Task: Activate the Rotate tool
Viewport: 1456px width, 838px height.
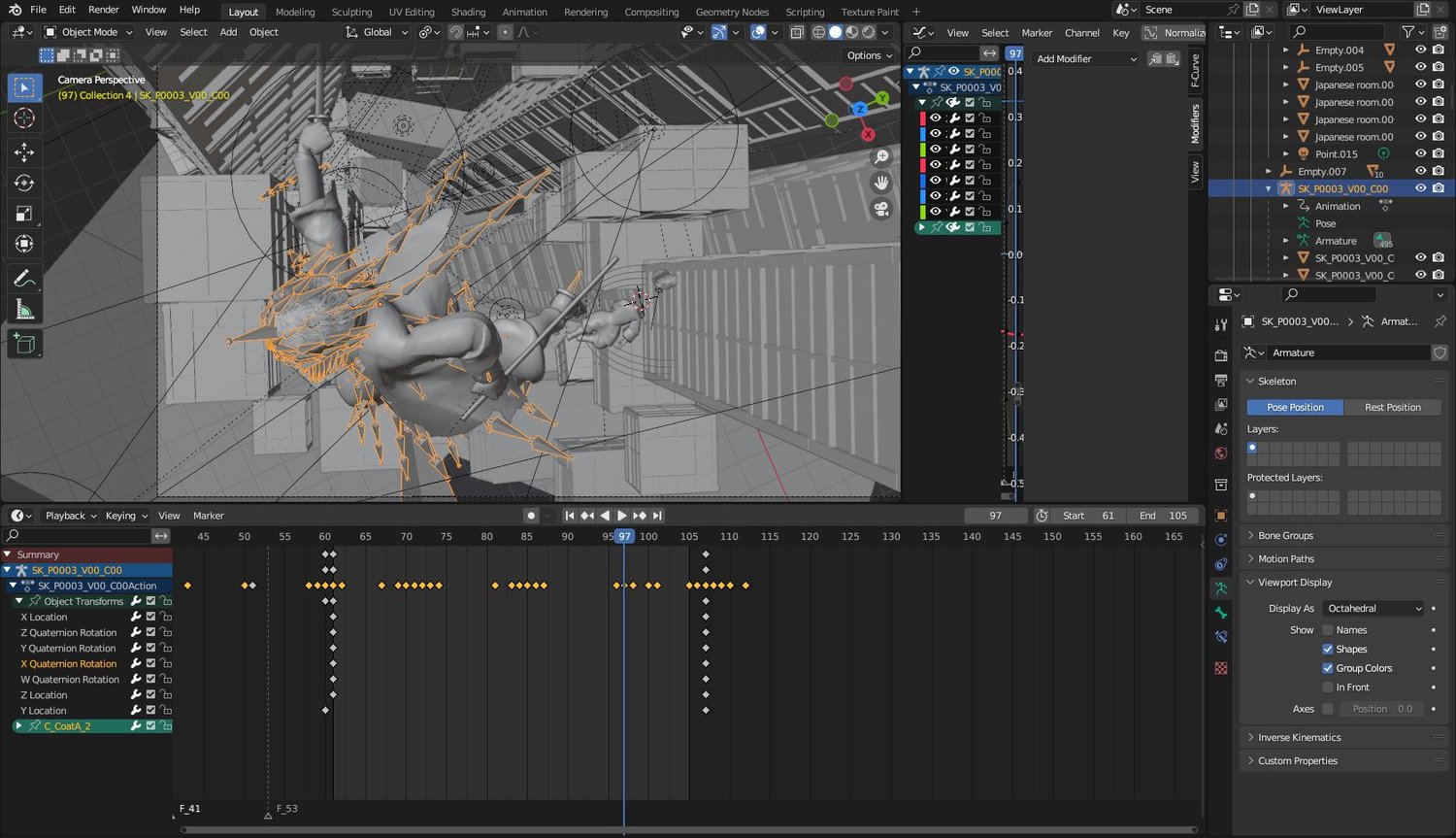Action: 24,183
